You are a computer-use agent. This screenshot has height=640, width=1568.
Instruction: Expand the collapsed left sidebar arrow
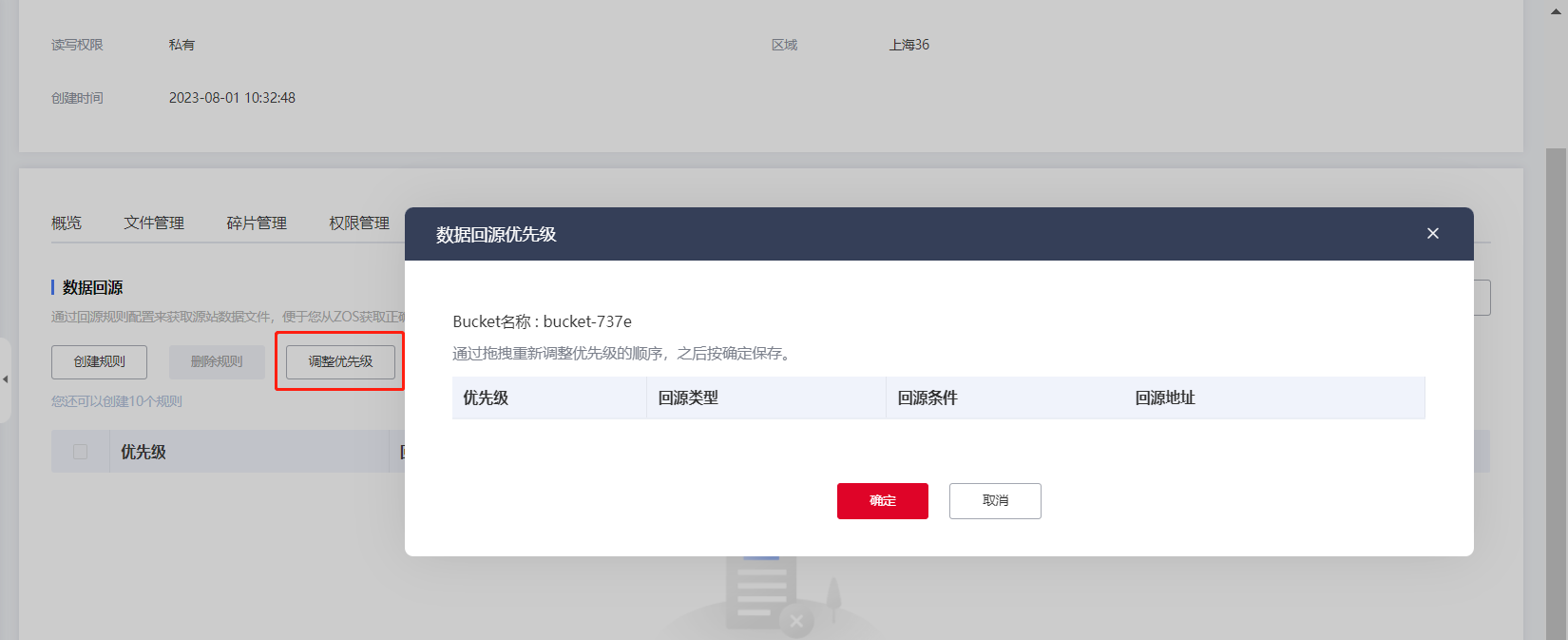[x=5, y=379]
